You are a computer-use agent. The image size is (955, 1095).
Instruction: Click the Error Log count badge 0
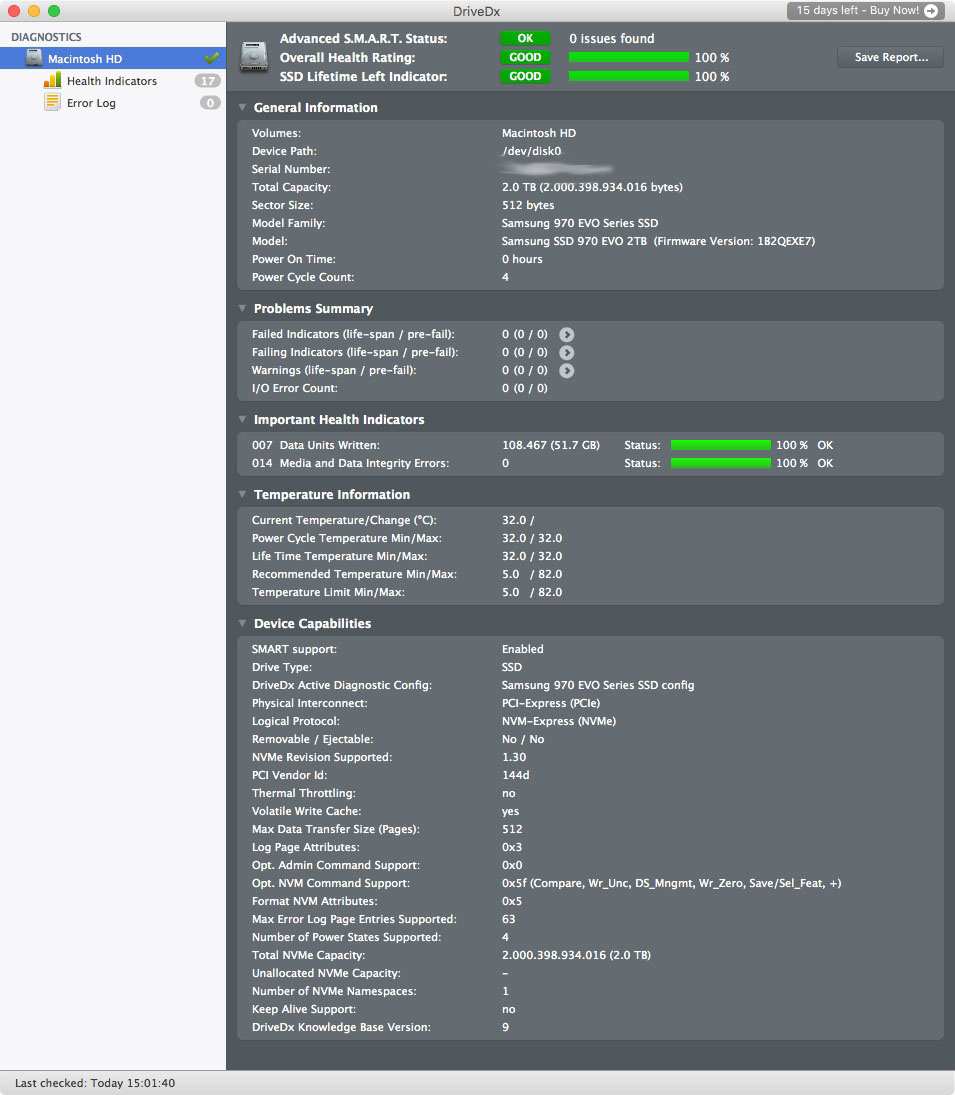(x=210, y=103)
